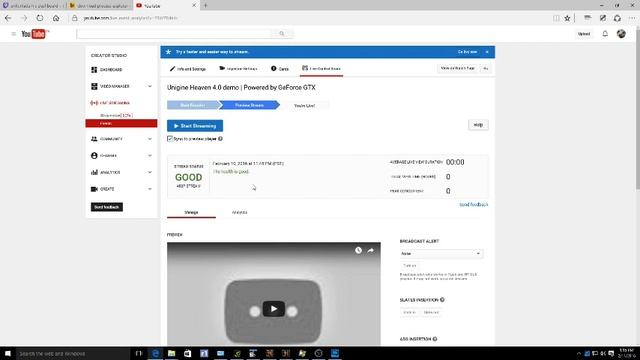The image size is (640, 360).
Task: Select the highlighted Events sidebar entry
Action: point(121,123)
